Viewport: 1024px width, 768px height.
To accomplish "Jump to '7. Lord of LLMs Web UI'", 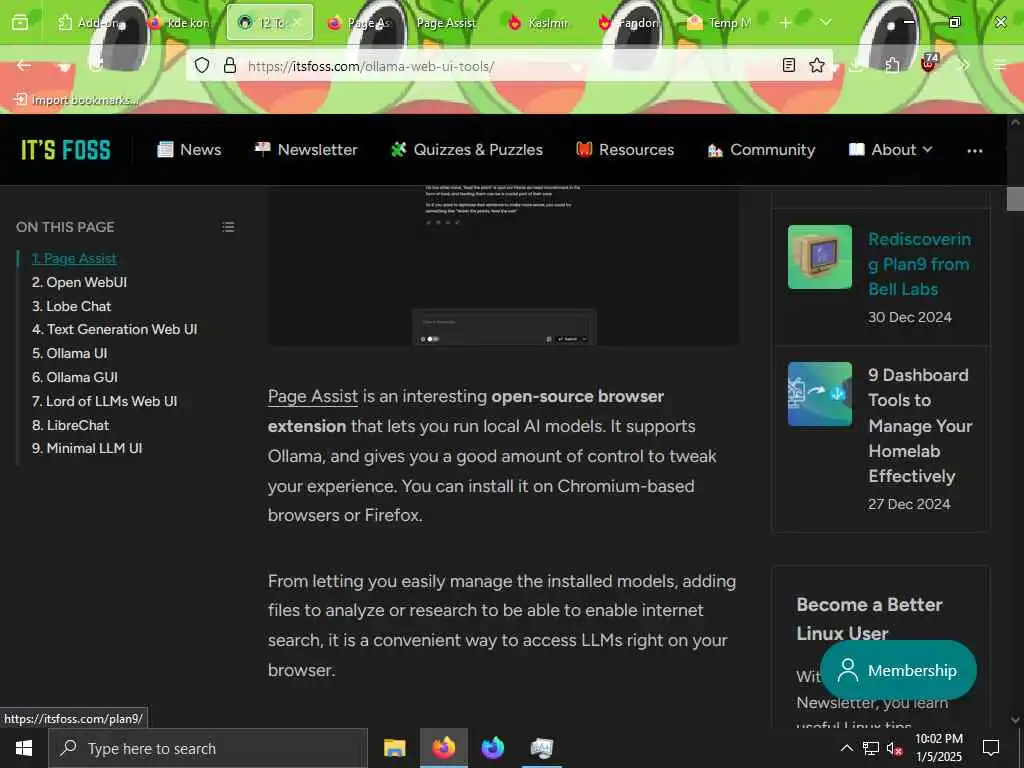I will [104, 401].
